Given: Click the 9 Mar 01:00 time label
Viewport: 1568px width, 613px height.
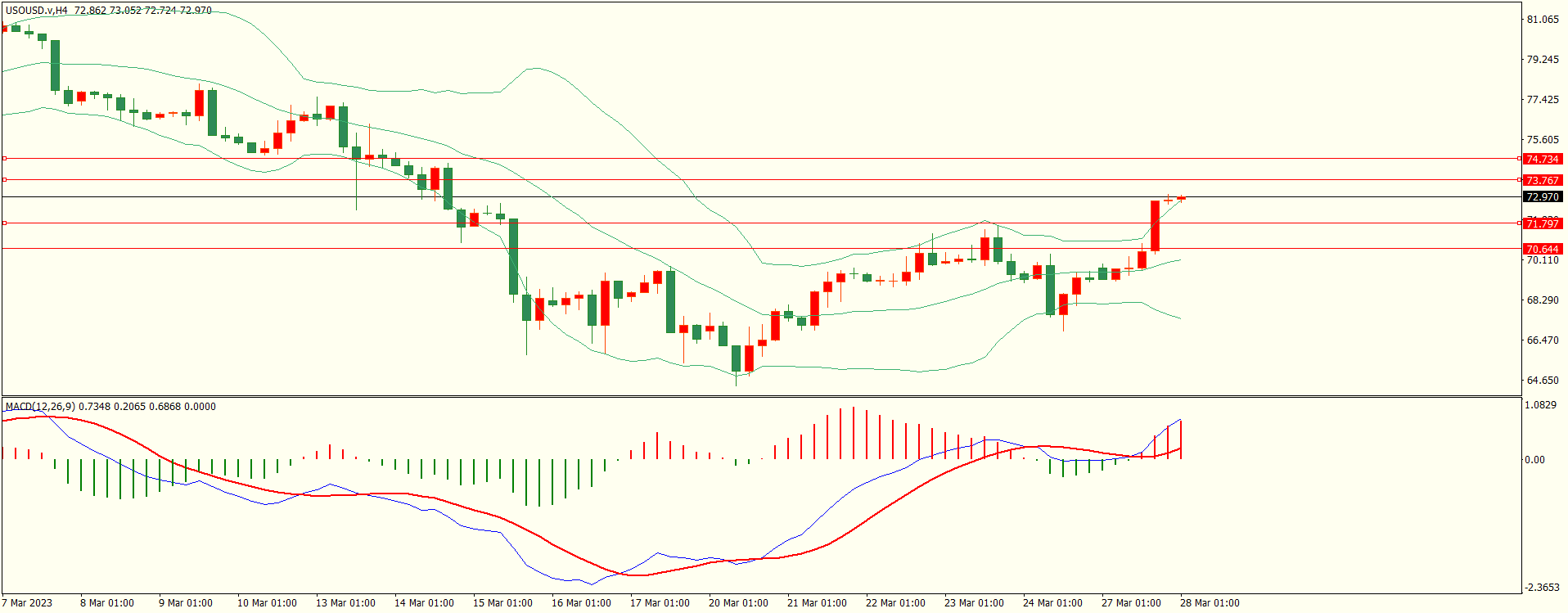Looking at the screenshot, I should point(186,603).
